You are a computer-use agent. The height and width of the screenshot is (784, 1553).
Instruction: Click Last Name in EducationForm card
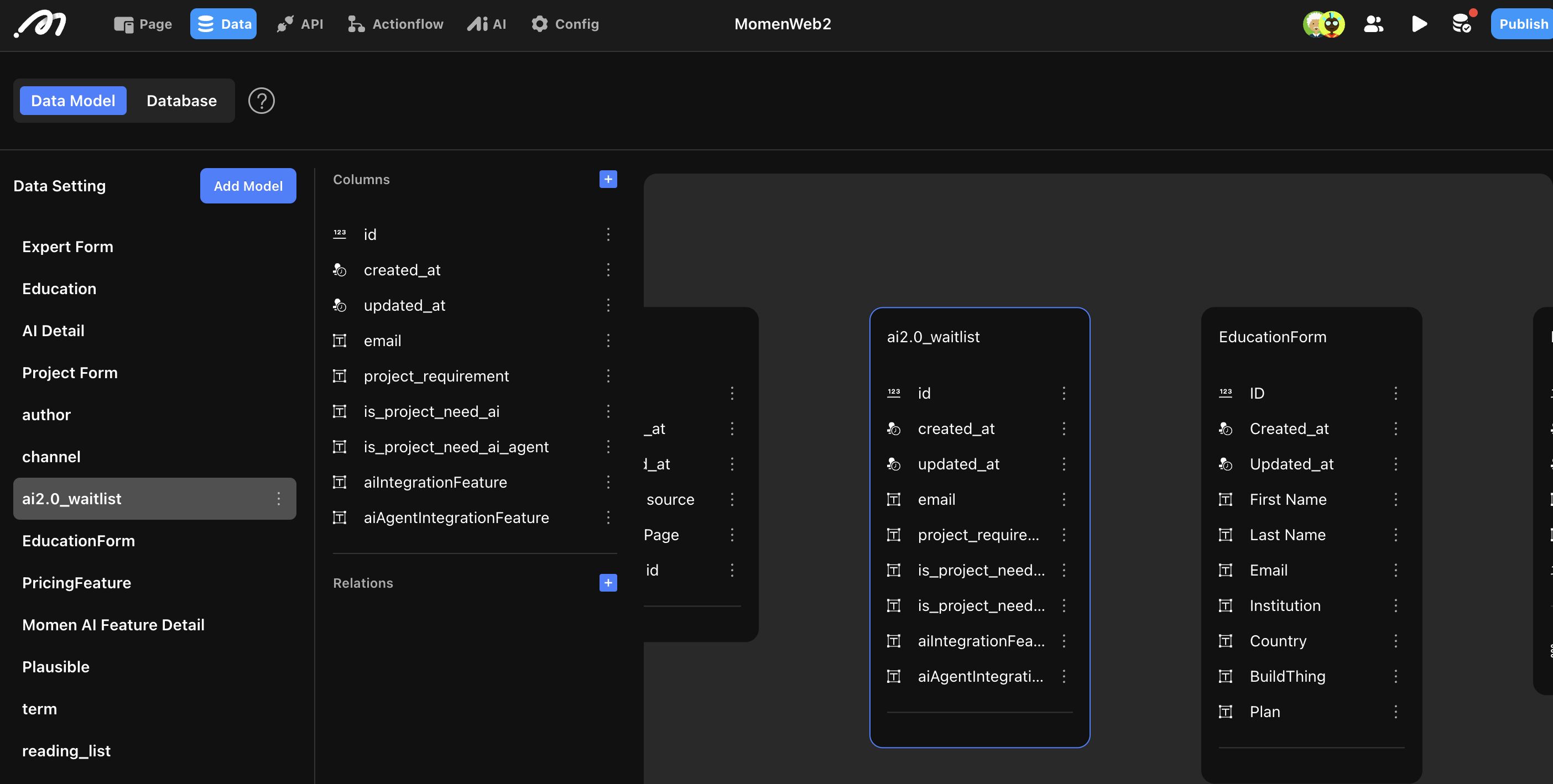click(1287, 535)
